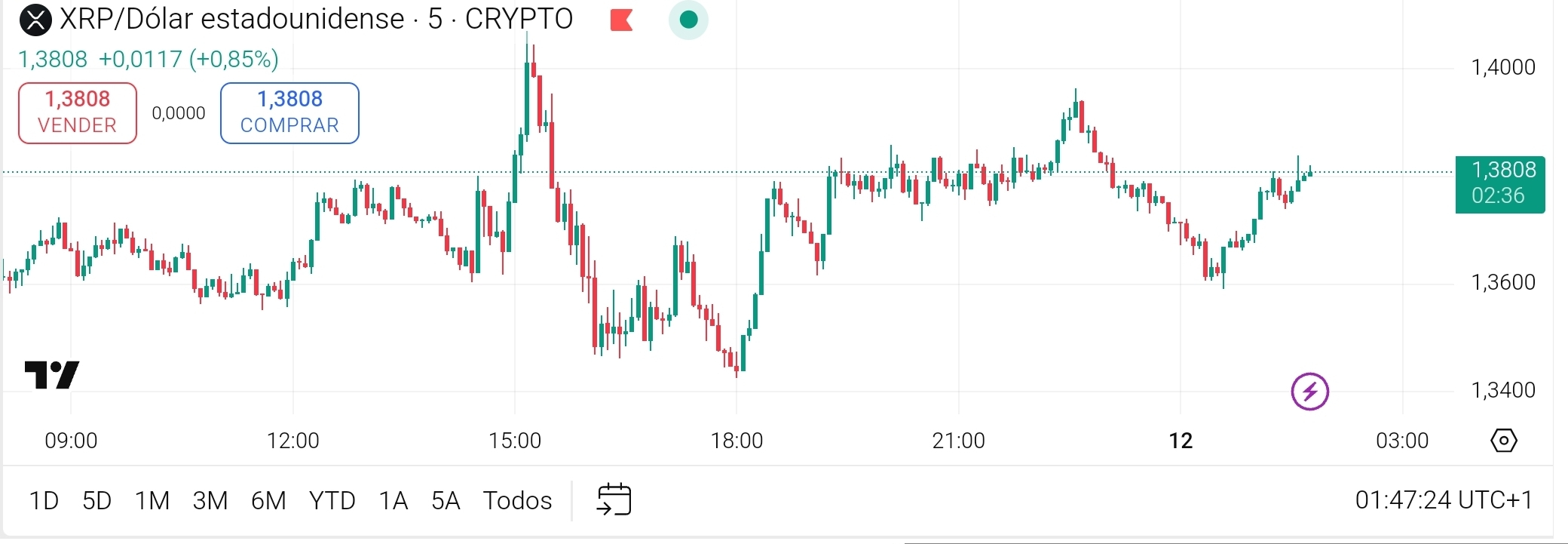Viewport: 1568px width, 544px height.
Task: Choose the YTD time range
Action: 332,500
